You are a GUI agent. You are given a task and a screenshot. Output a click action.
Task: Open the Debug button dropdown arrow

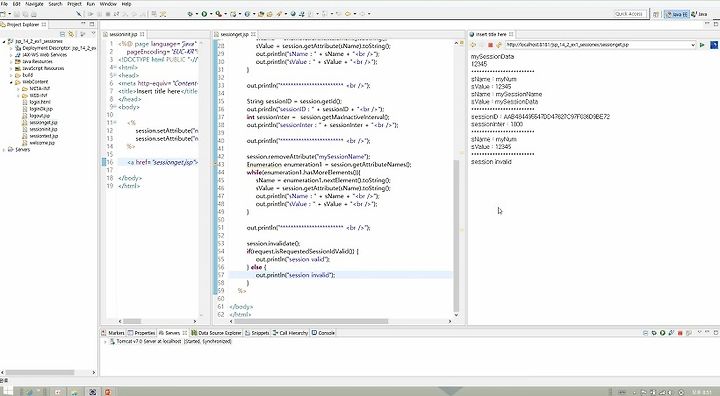pyautogui.click(x=196, y=14)
